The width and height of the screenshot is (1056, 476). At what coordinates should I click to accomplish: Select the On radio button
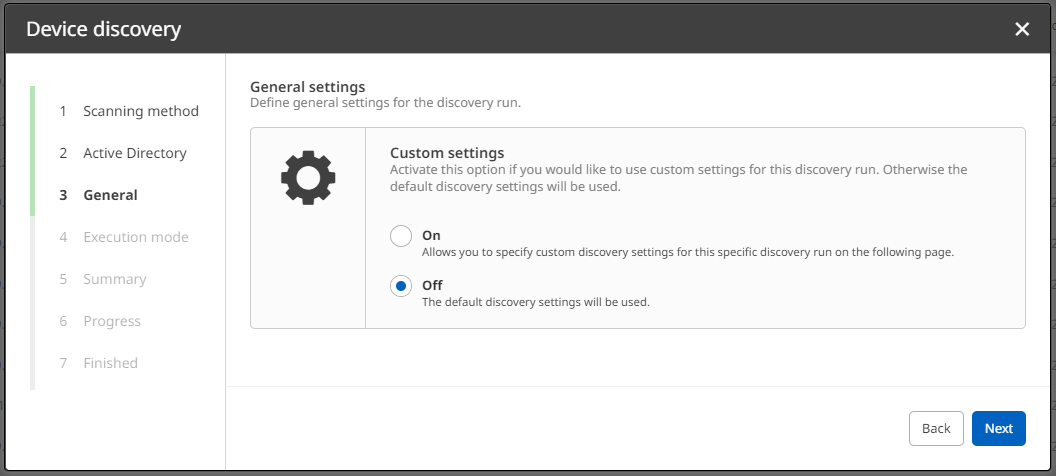coord(401,236)
